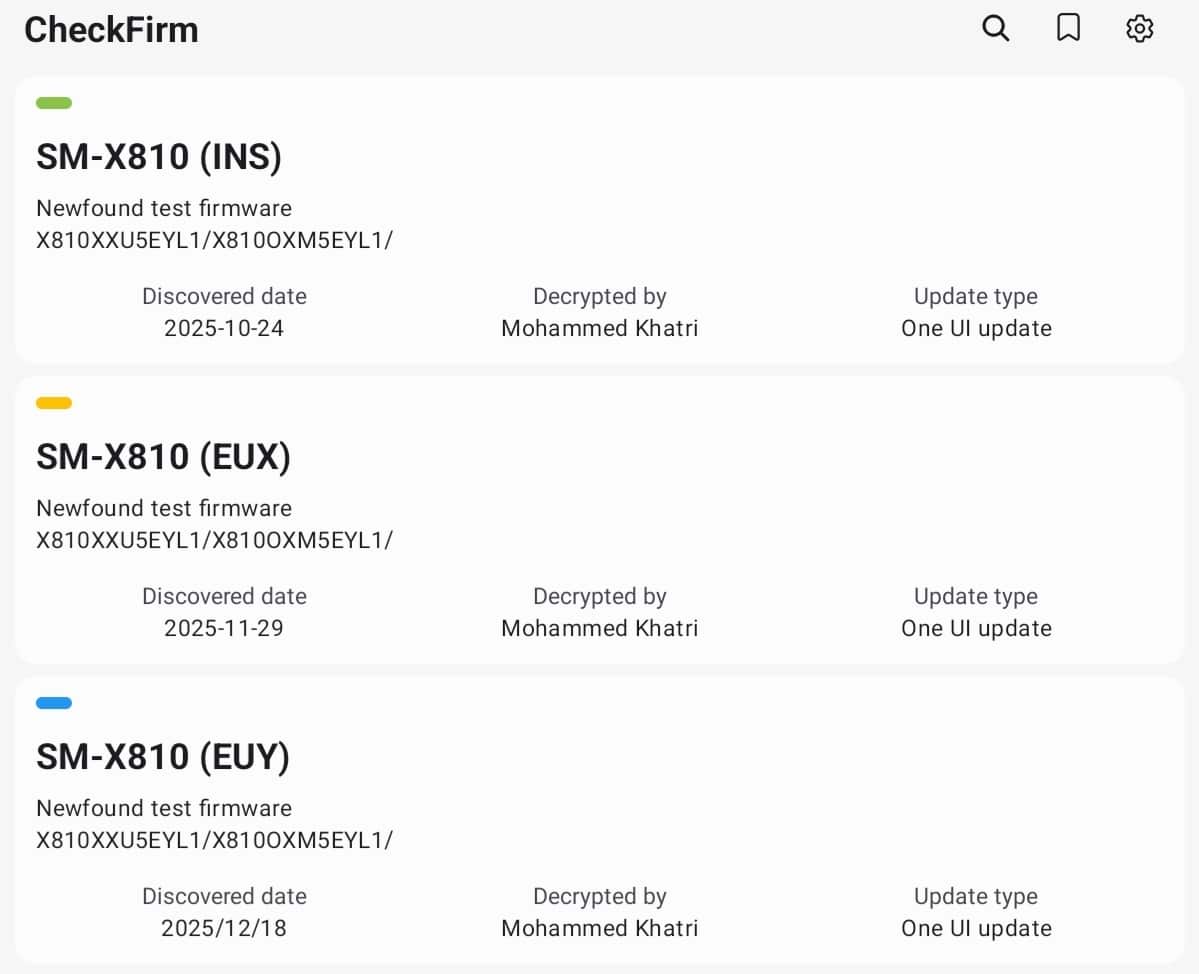
Task: Click the CheckFirm app title
Action: pos(111,30)
